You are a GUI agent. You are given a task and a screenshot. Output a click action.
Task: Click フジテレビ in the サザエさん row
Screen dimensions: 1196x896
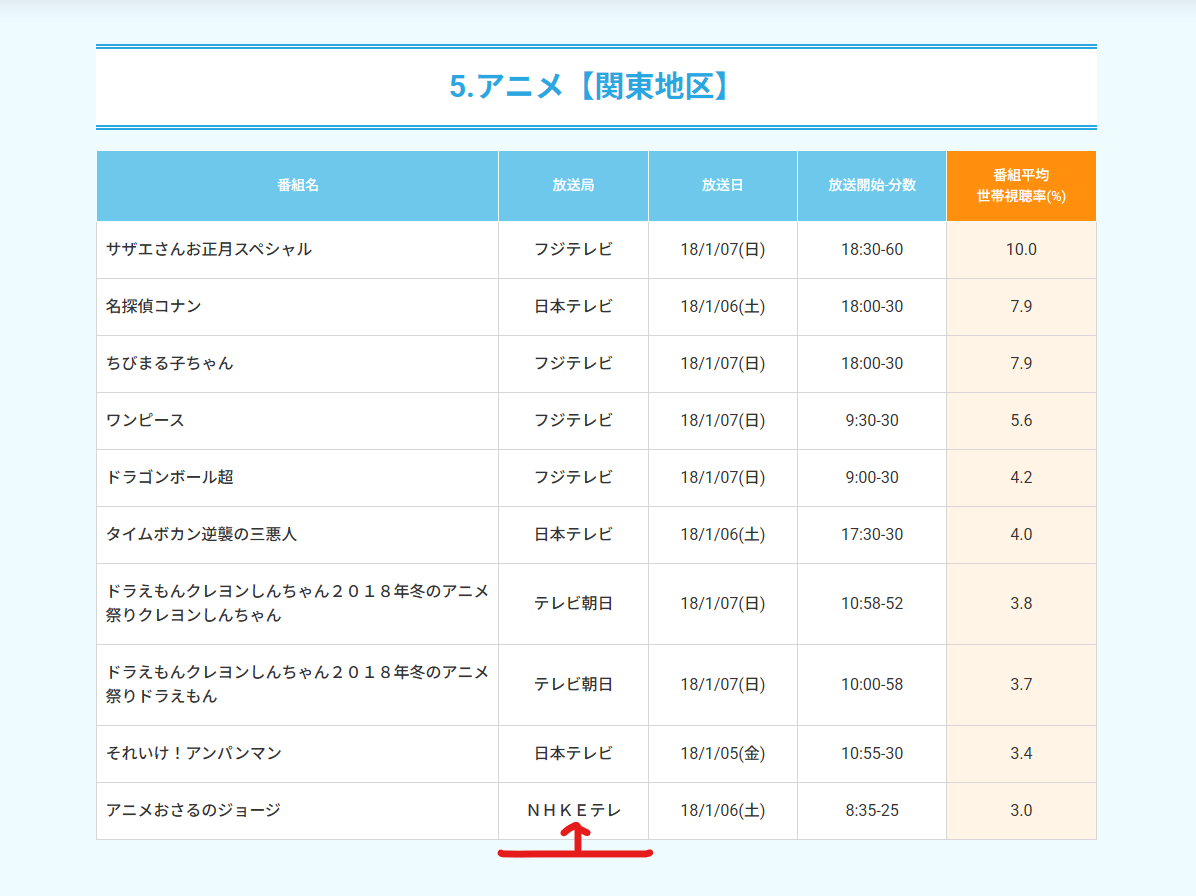(573, 249)
